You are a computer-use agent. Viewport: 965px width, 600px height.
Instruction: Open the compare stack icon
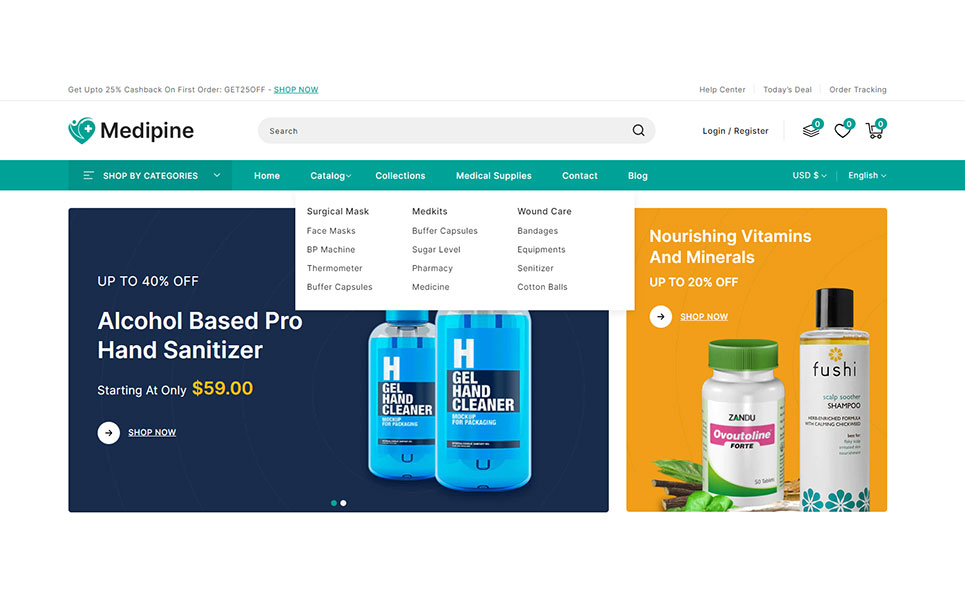(811, 130)
